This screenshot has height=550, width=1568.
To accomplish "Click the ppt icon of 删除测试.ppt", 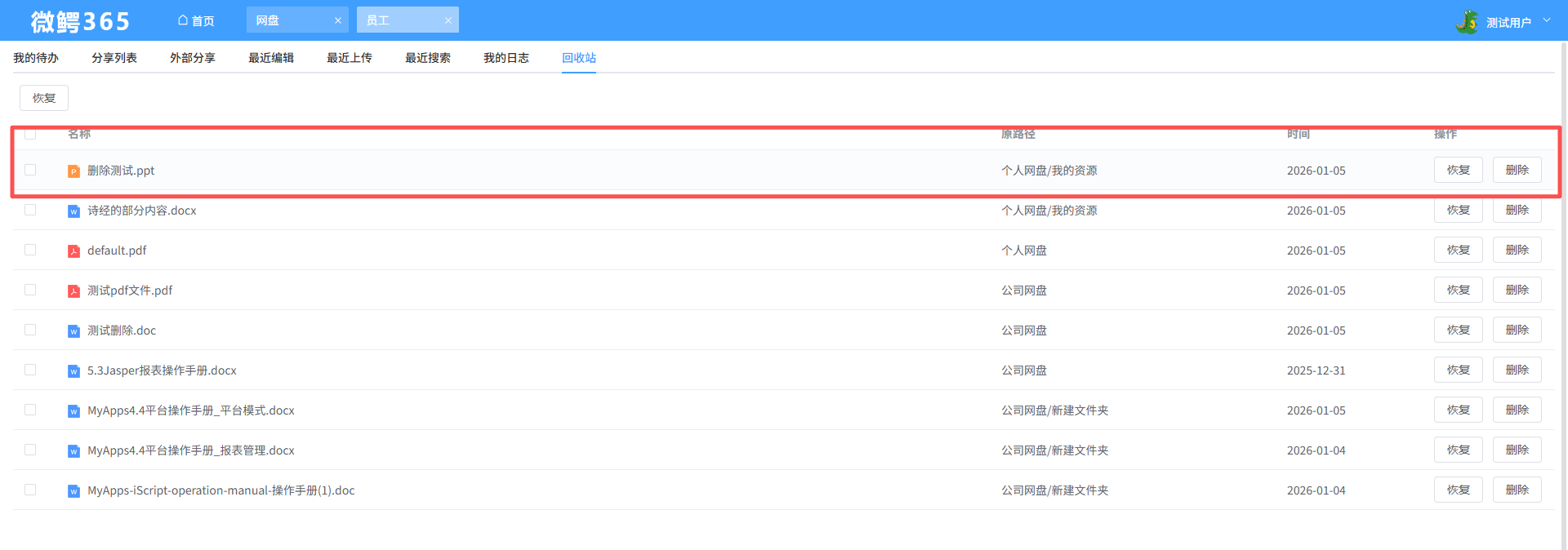I will click(x=73, y=171).
